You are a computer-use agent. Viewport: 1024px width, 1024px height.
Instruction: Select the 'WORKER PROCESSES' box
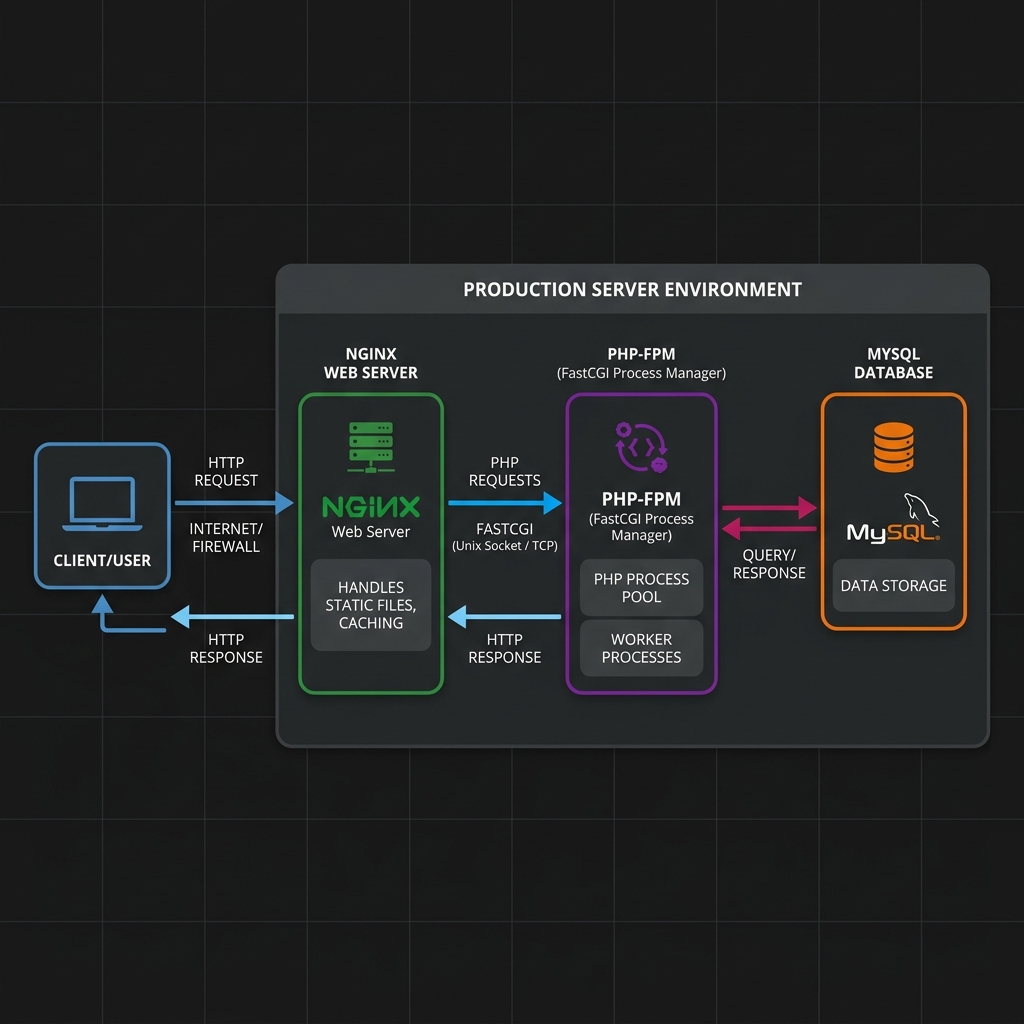(x=641, y=648)
